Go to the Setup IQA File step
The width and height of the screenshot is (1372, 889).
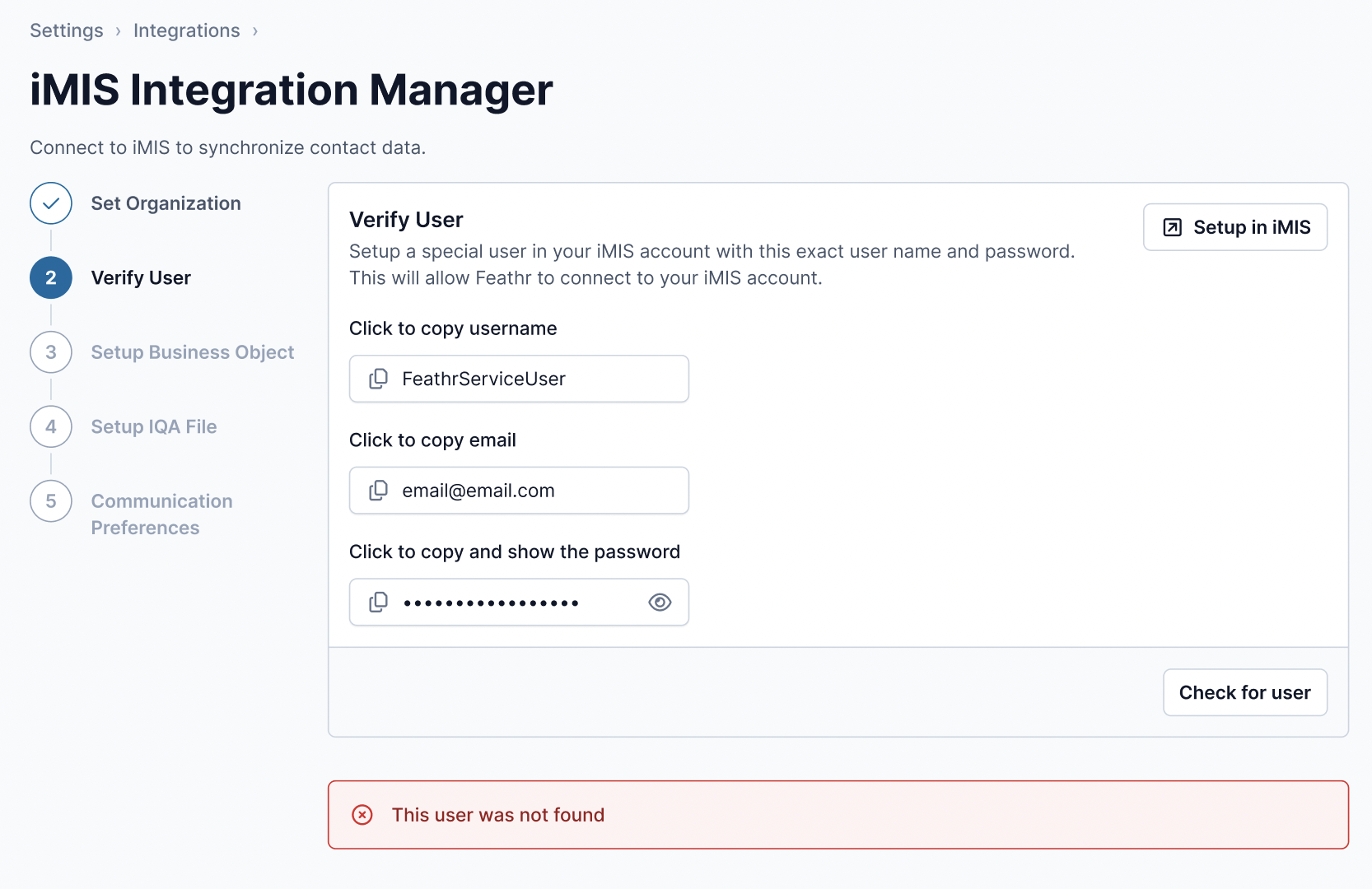154,426
